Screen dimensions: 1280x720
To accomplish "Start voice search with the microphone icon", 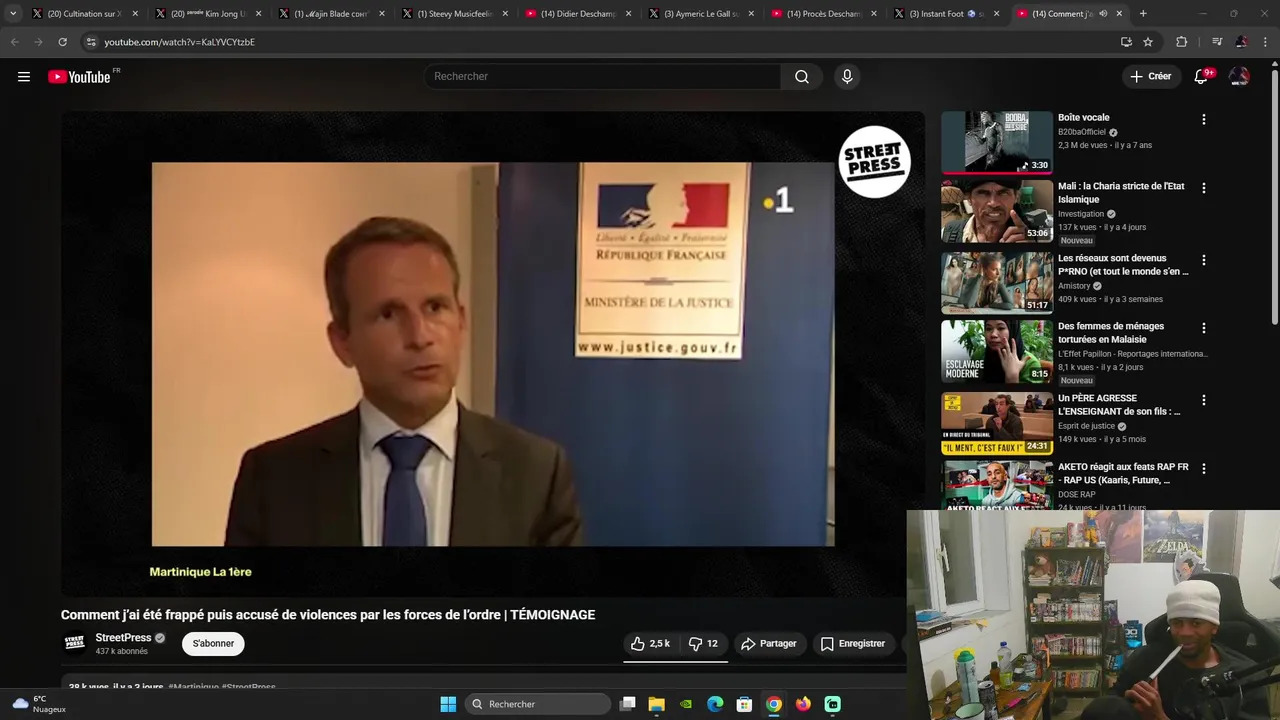I will [847, 77].
